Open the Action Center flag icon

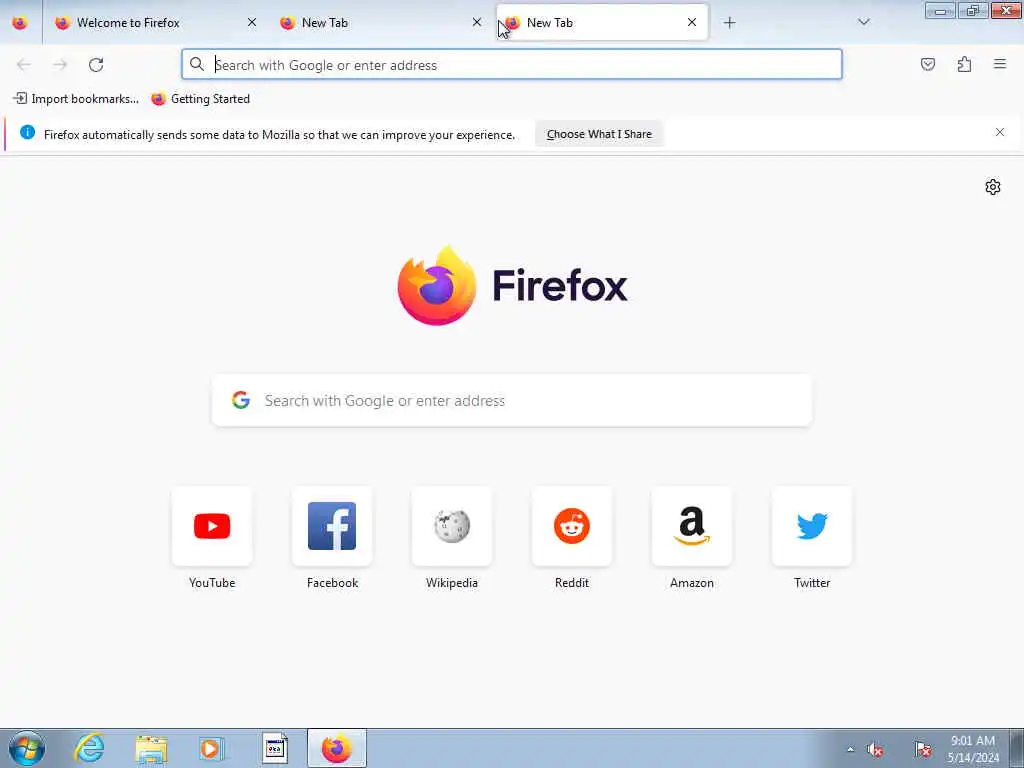pos(922,749)
